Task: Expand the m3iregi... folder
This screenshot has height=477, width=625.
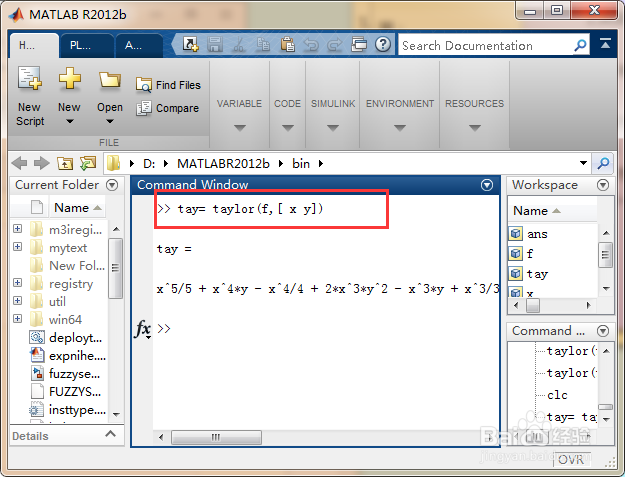Action: click(17, 228)
